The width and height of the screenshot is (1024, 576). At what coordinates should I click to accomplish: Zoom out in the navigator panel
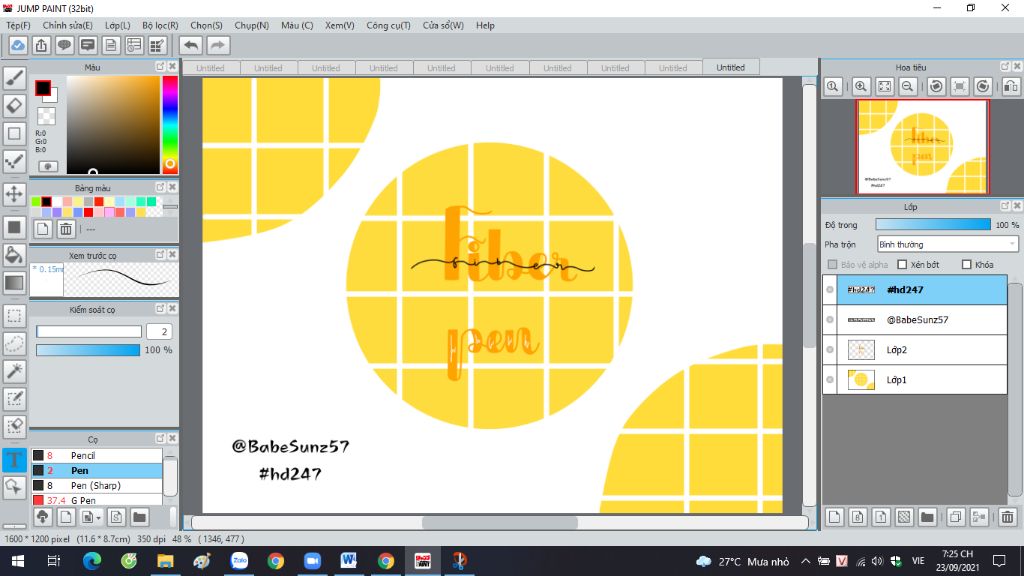click(908, 86)
